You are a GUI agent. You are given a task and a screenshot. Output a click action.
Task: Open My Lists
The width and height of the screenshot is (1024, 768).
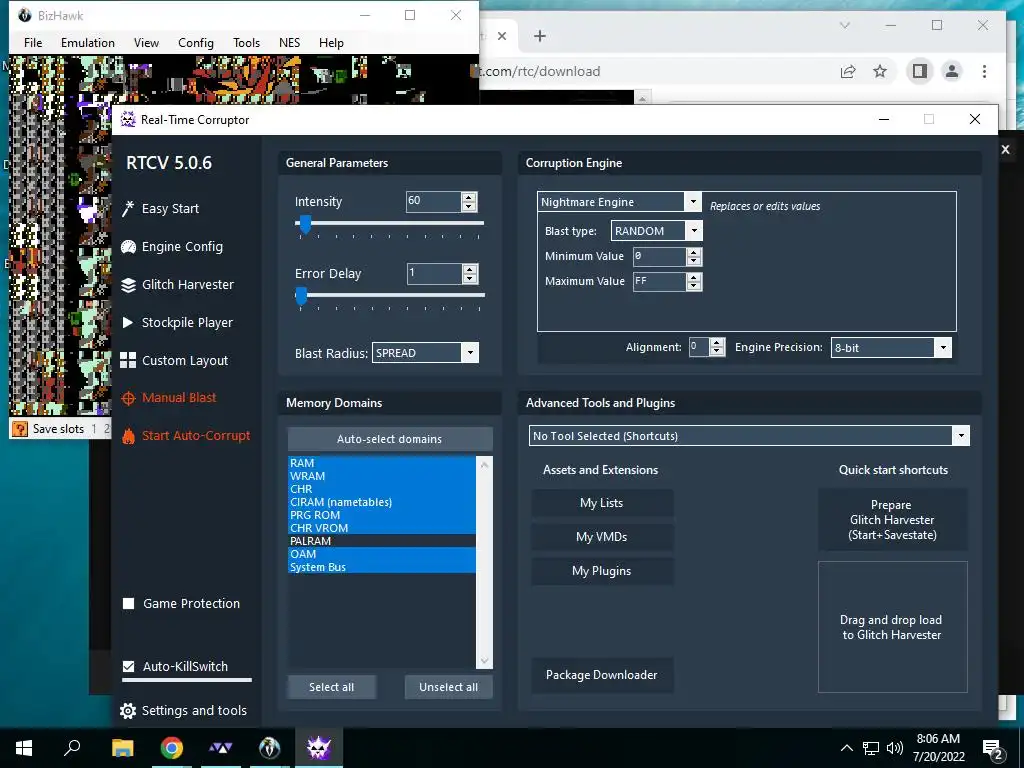[x=601, y=503]
